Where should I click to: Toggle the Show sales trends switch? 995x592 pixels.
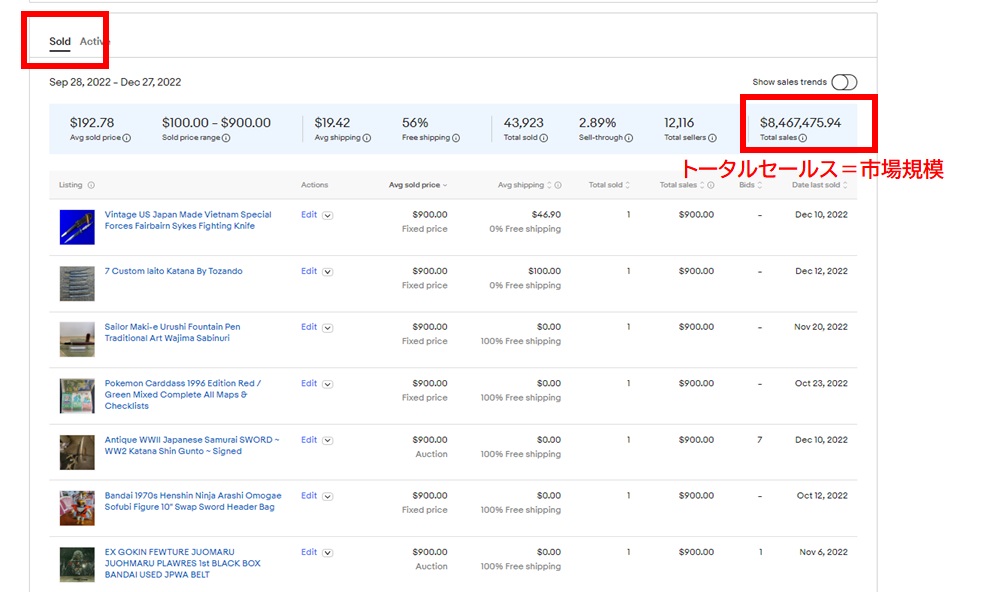844,82
